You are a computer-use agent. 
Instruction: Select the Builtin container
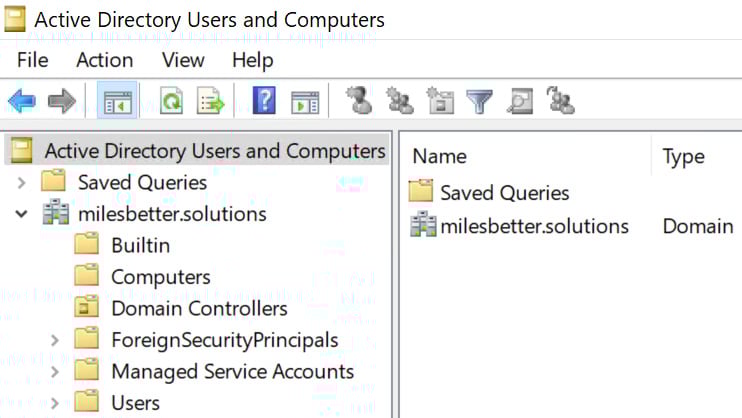coord(141,246)
